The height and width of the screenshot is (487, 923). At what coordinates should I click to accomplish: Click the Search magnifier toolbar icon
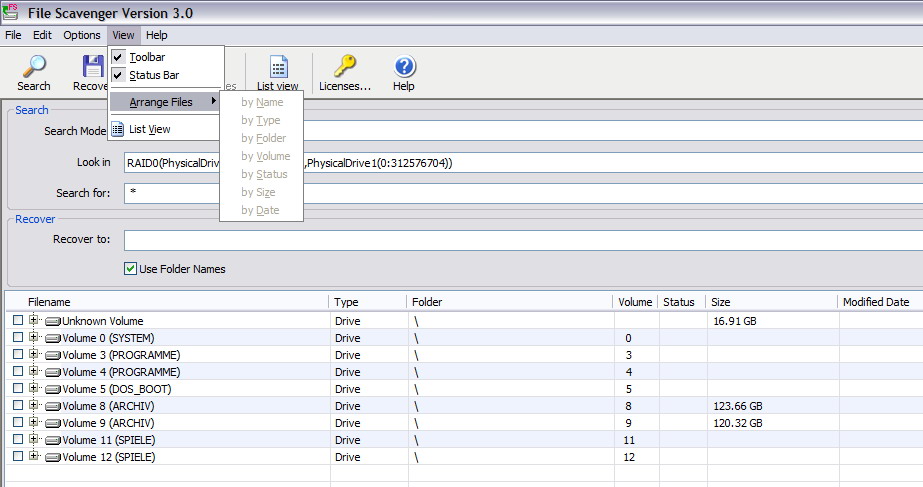click(x=34, y=67)
